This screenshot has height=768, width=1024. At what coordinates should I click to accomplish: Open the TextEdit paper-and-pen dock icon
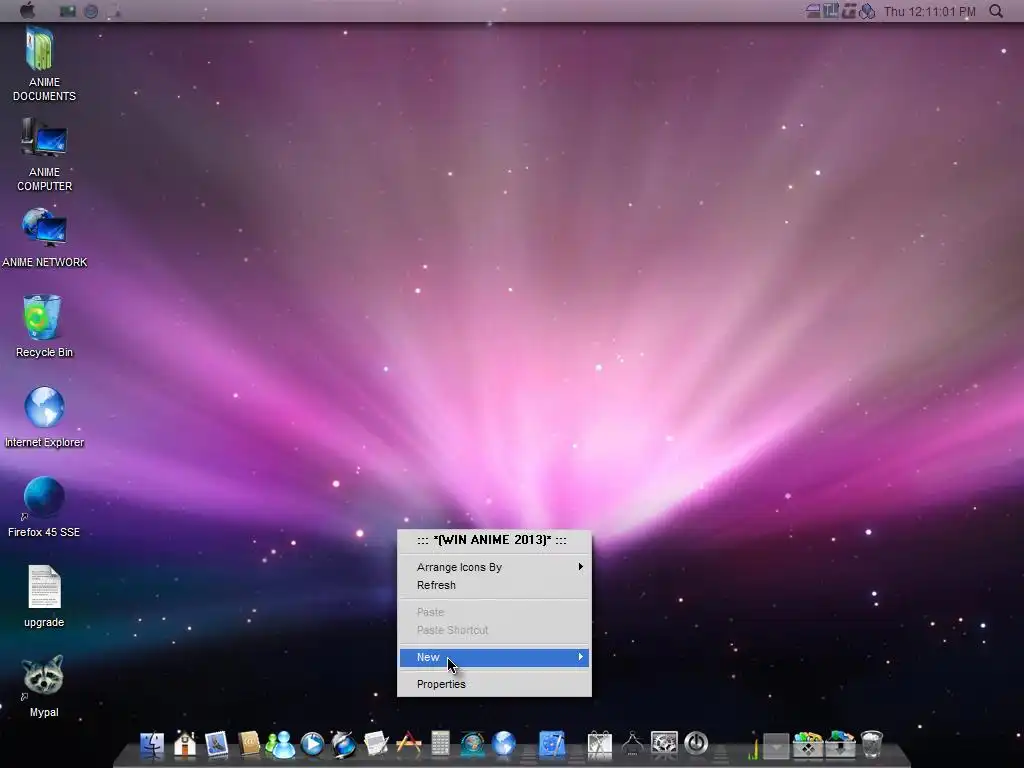pos(376,744)
